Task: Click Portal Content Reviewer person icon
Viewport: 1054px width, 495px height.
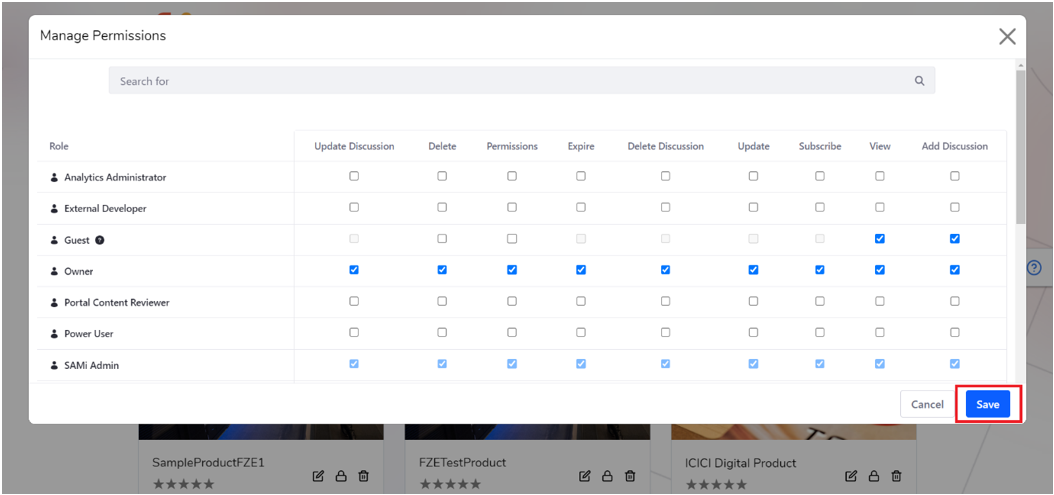Action: (54, 303)
